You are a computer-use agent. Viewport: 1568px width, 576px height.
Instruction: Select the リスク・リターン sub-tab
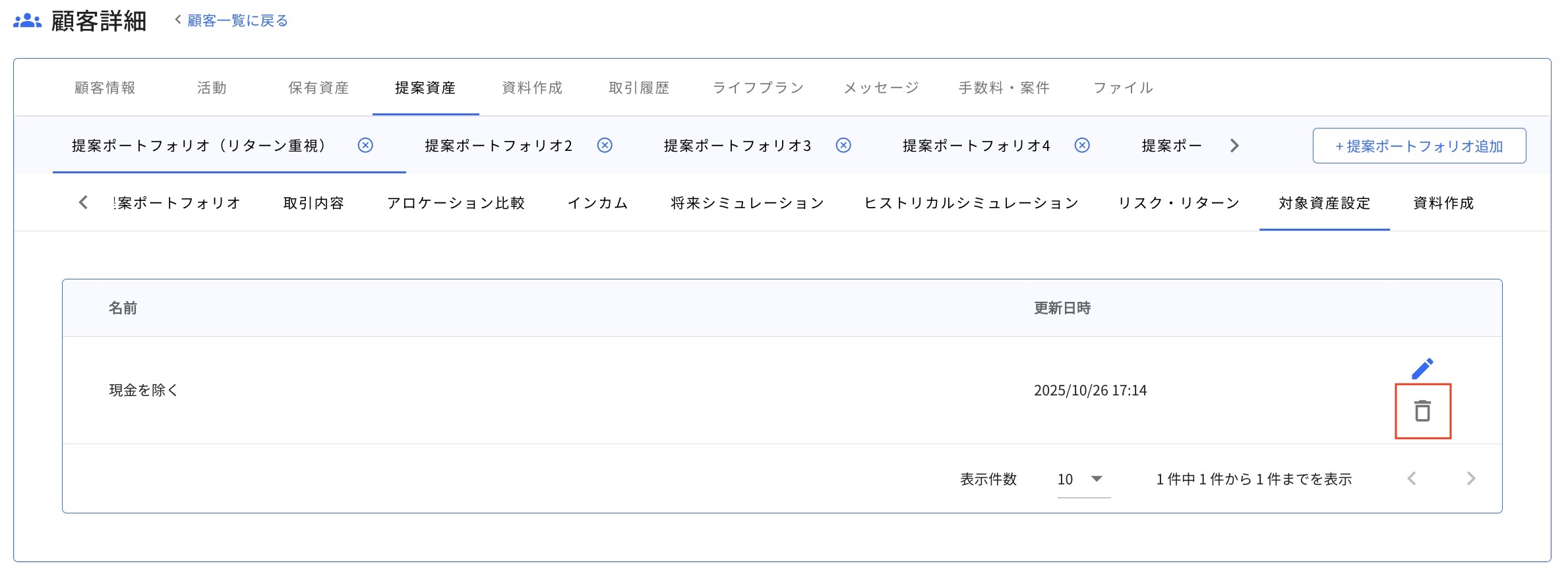[x=1180, y=203]
